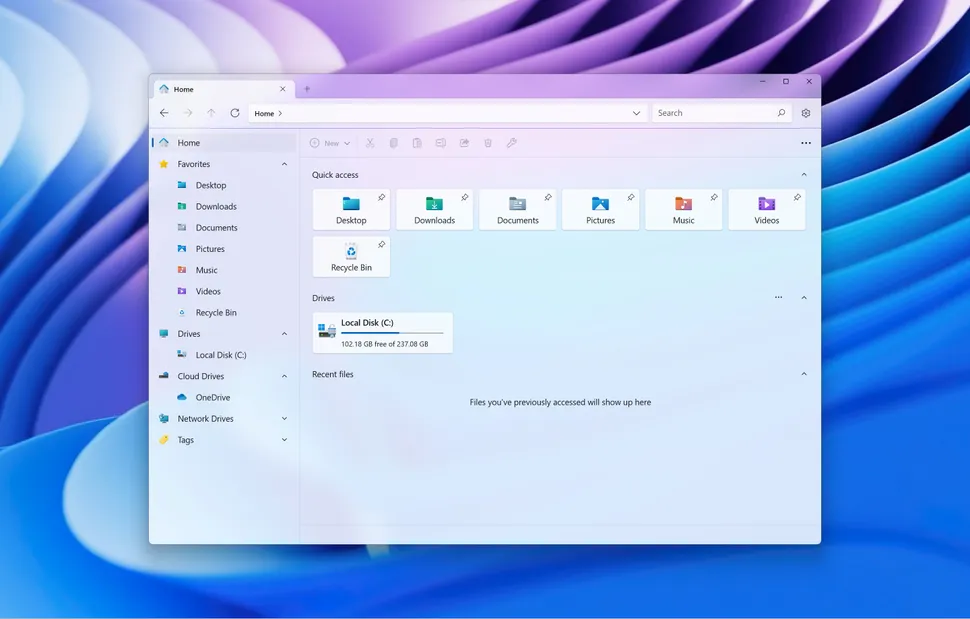
Task: Unpin the Downloads tile from Quick access
Action: tap(463, 195)
